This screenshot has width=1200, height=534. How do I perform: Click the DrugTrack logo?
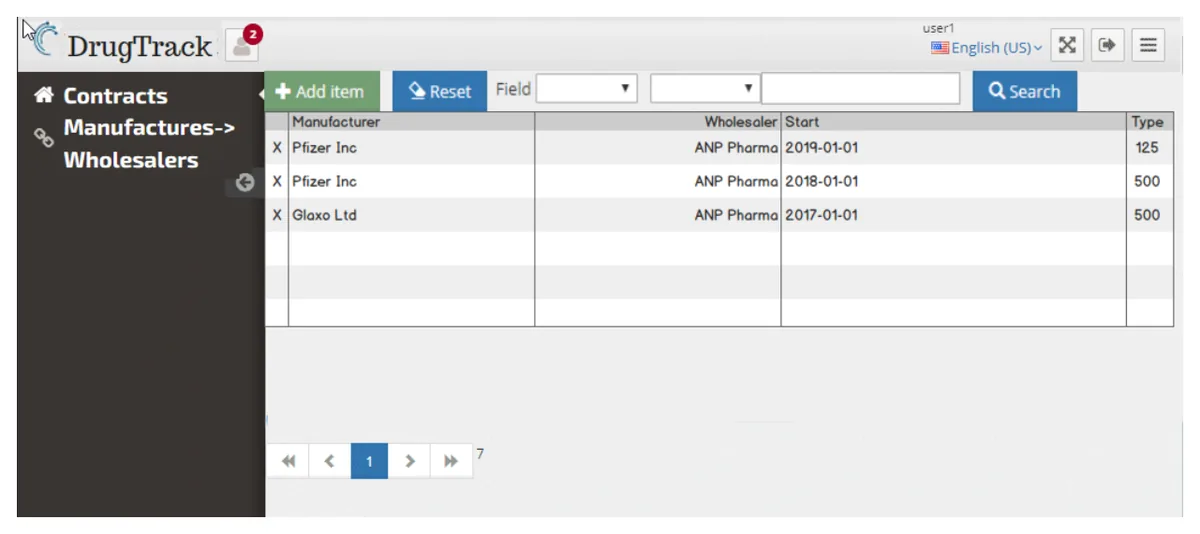pos(118,43)
